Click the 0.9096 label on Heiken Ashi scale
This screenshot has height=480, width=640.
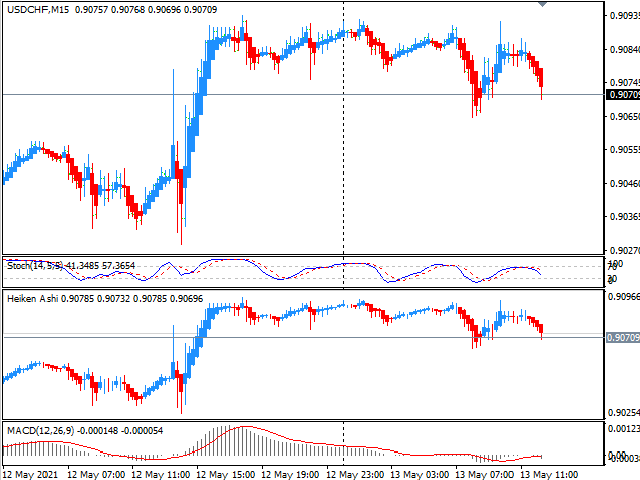click(x=623, y=297)
